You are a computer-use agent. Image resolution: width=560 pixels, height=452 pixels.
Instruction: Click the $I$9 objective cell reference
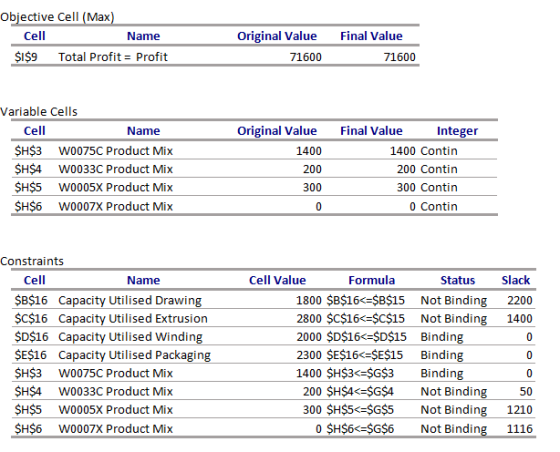(x=26, y=57)
